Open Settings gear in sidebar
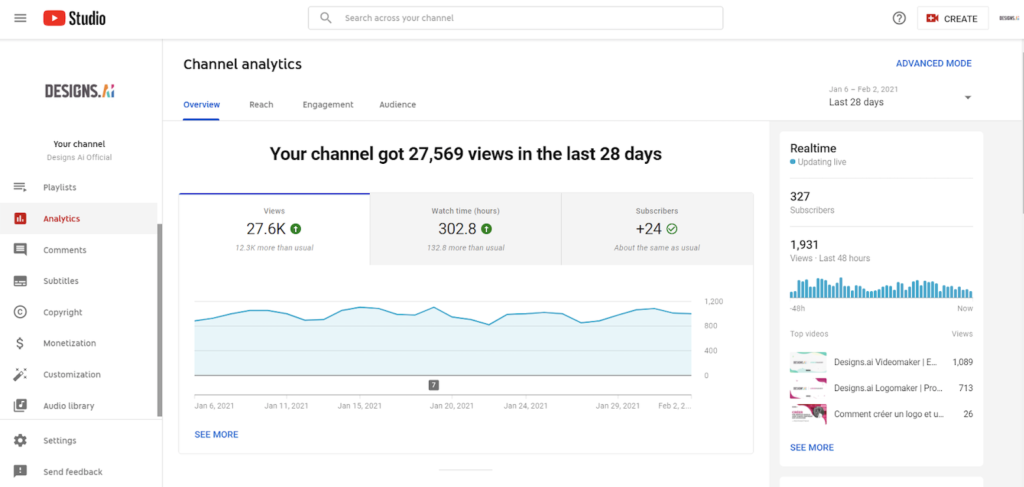The height and width of the screenshot is (487, 1024). coord(20,440)
